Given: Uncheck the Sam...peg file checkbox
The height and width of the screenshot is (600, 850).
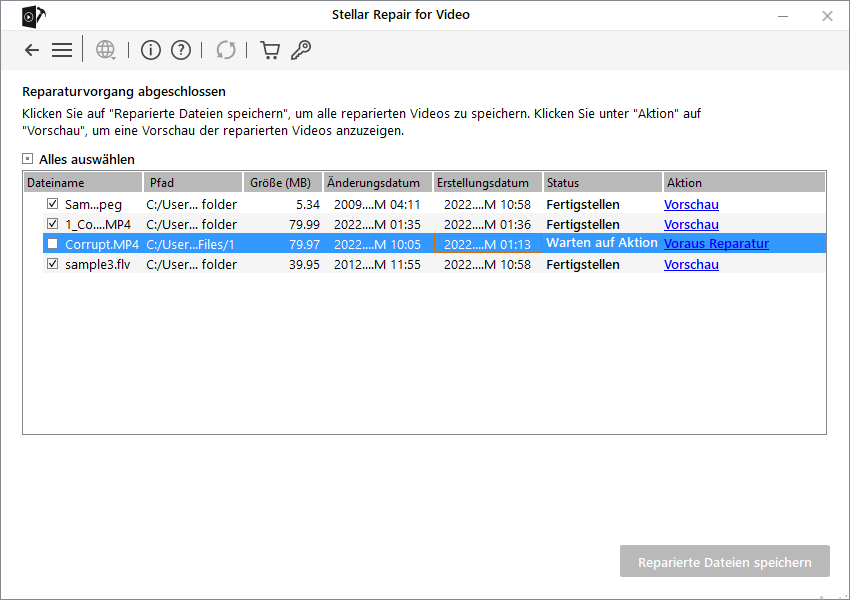Looking at the screenshot, I should click(x=53, y=204).
